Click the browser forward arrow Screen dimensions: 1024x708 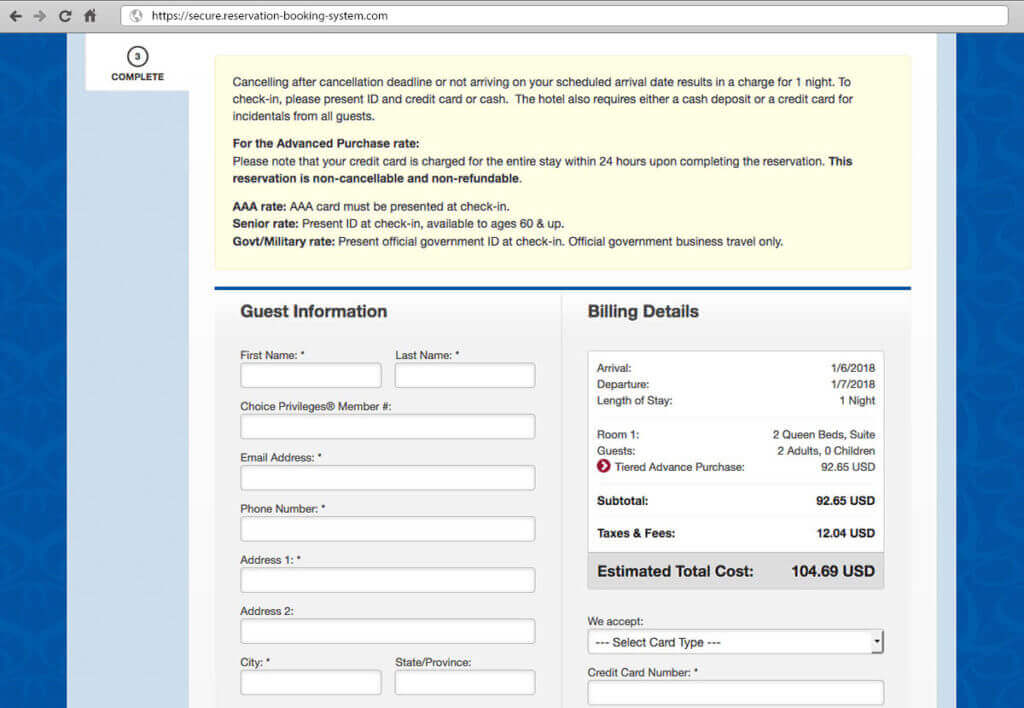pyautogui.click(x=40, y=16)
